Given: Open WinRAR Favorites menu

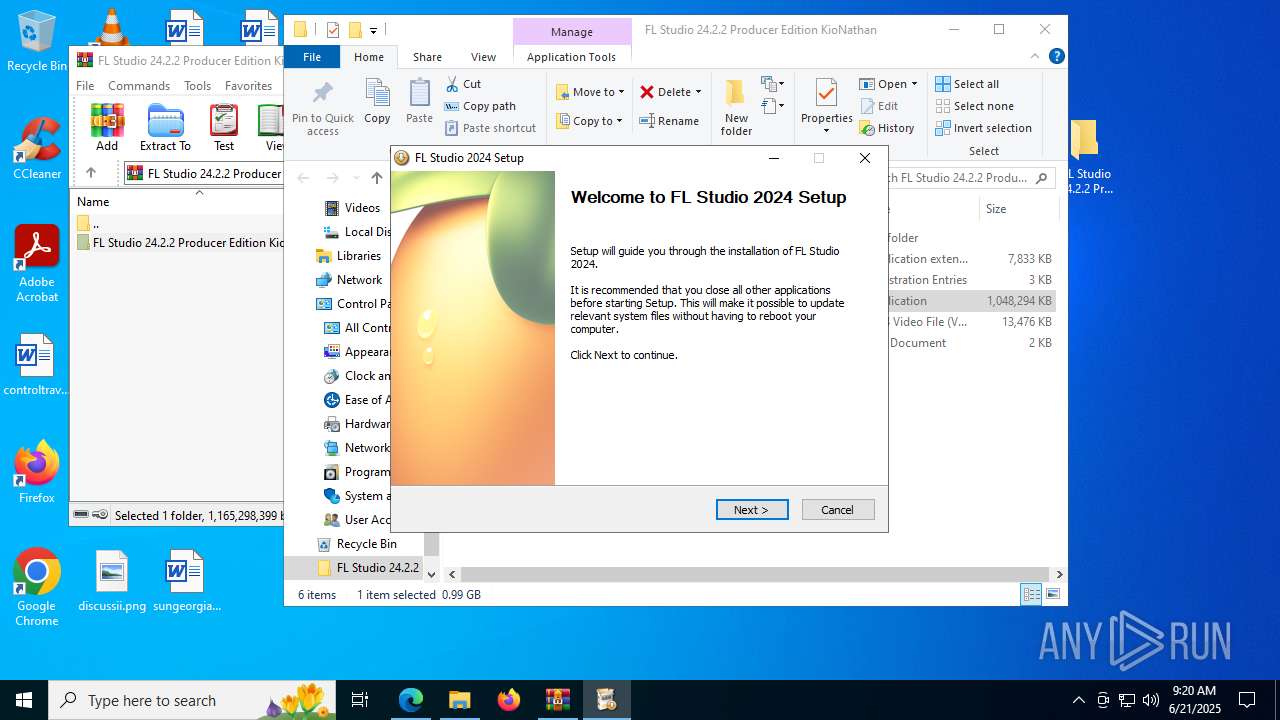Looking at the screenshot, I should coord(248,86).
